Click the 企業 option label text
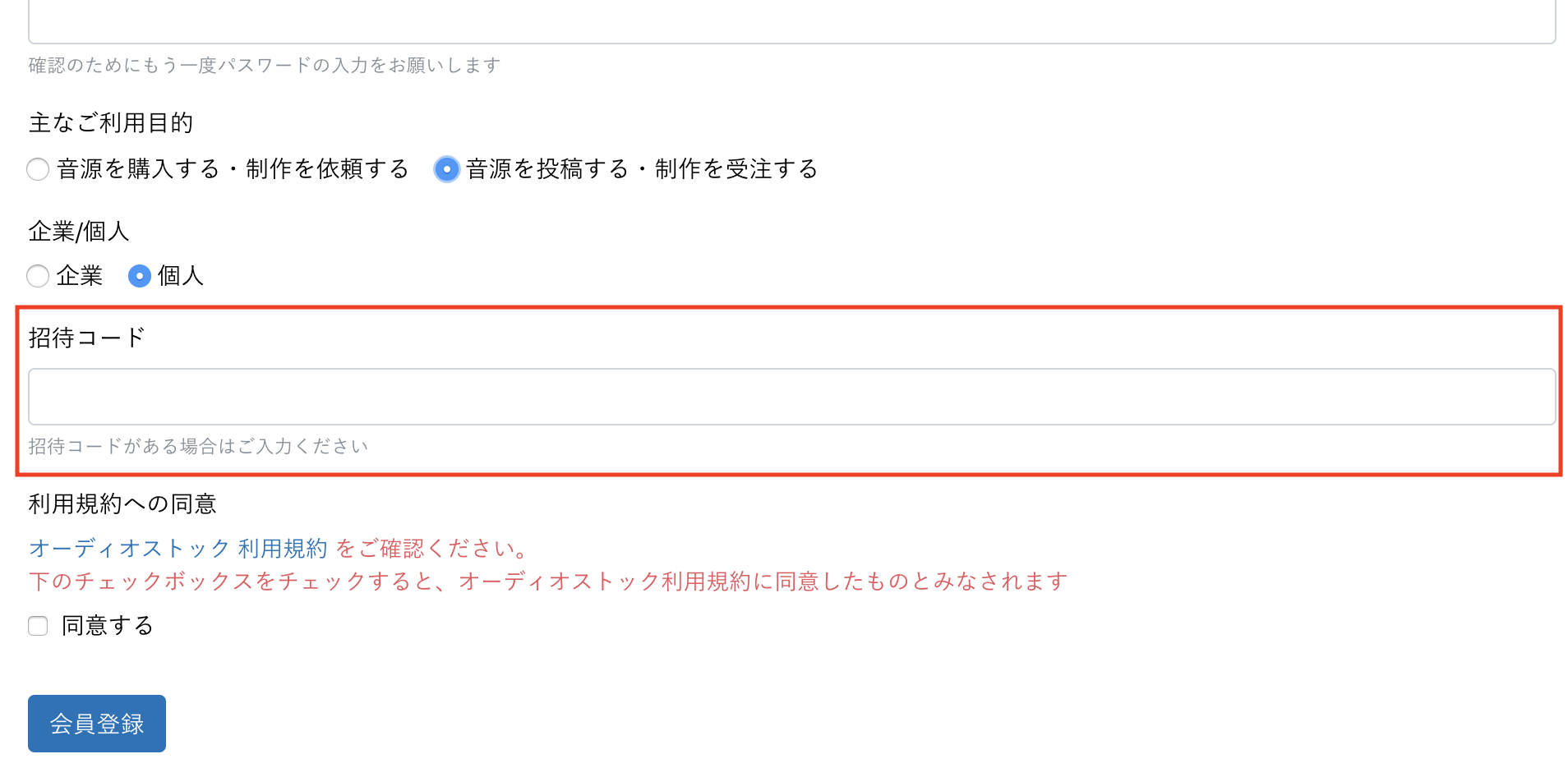Screen dimensions: 1568x777 point(80,276)
